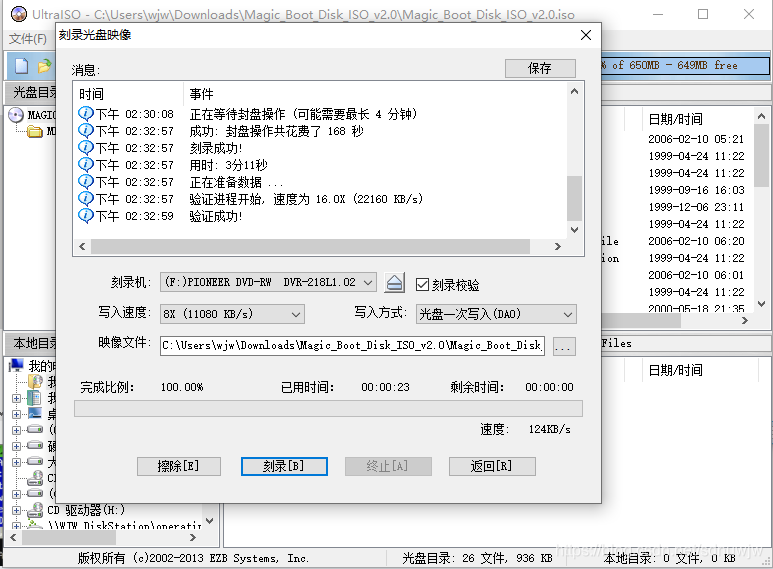Image resolution: width=773 pixels, height=569 pixels.
Task: Open the 写入方式 光盘一次写入(DAO) dropdown
Action: tap(496, 314)
